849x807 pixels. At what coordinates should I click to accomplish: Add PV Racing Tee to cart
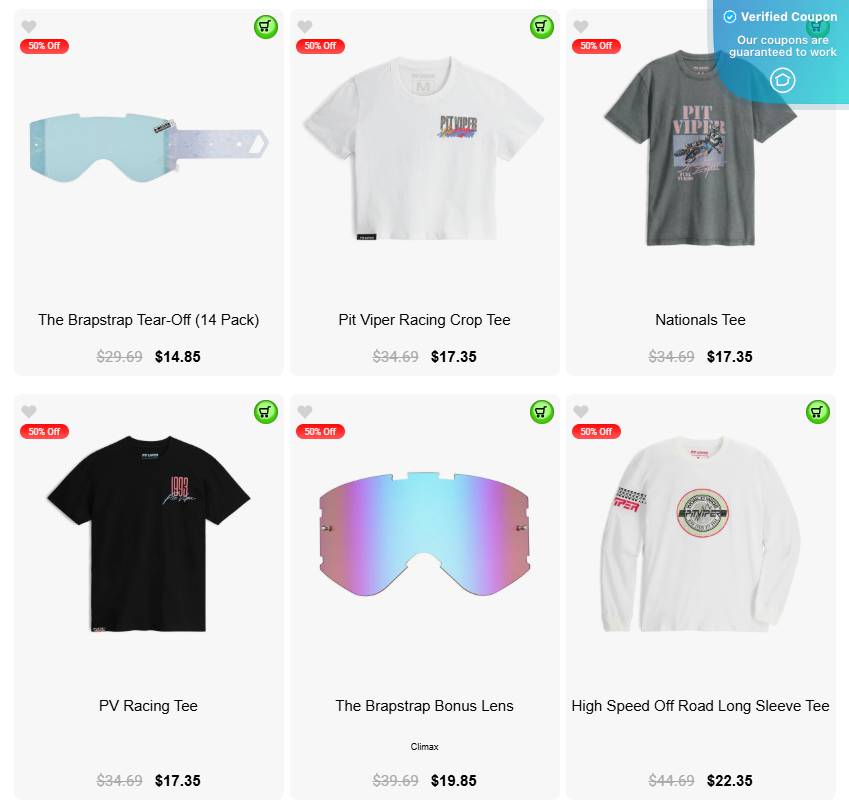tap(266, 412)
